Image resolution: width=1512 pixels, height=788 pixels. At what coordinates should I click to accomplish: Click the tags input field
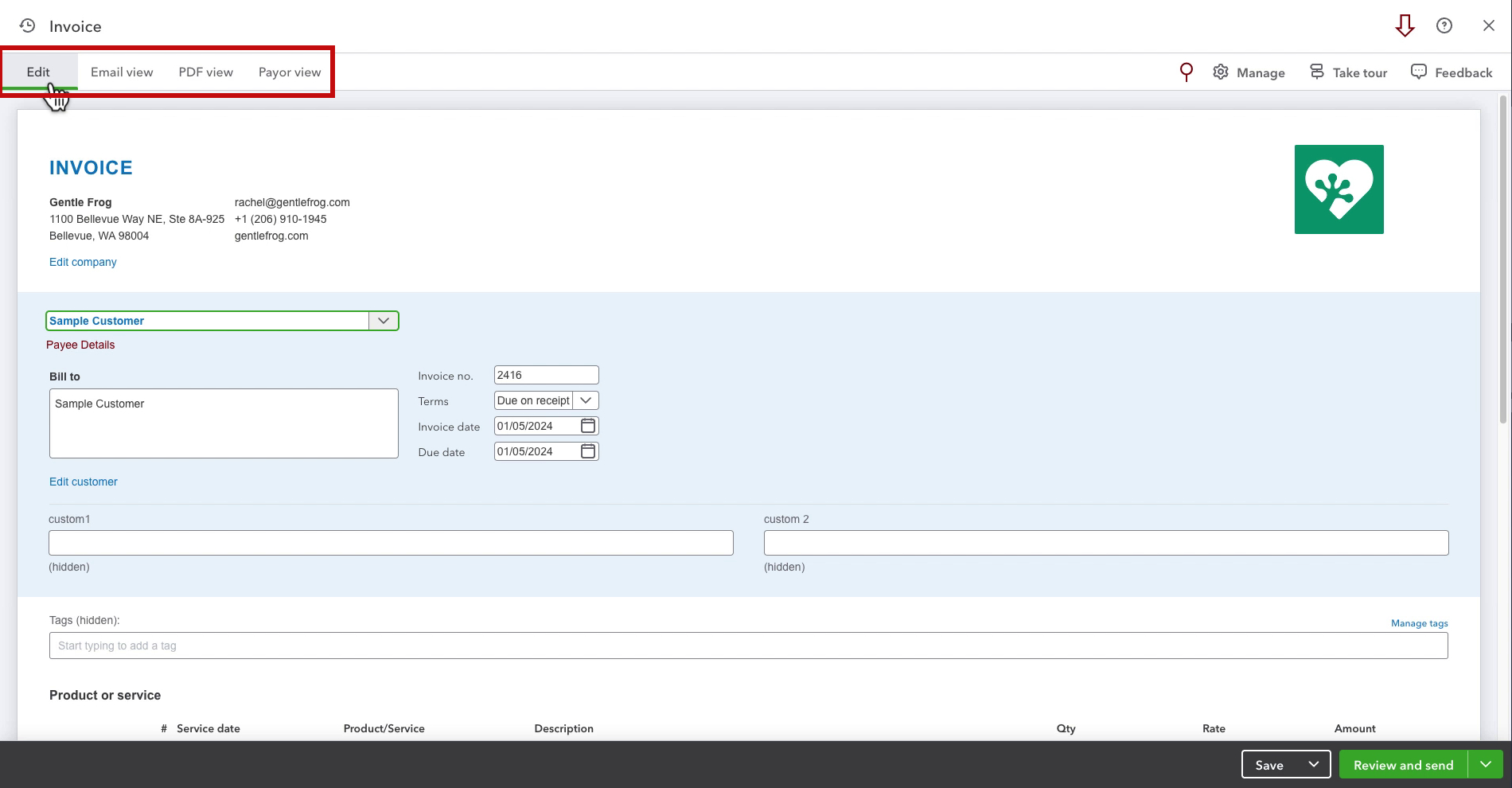pyautogui.click(x=748, y=646)
